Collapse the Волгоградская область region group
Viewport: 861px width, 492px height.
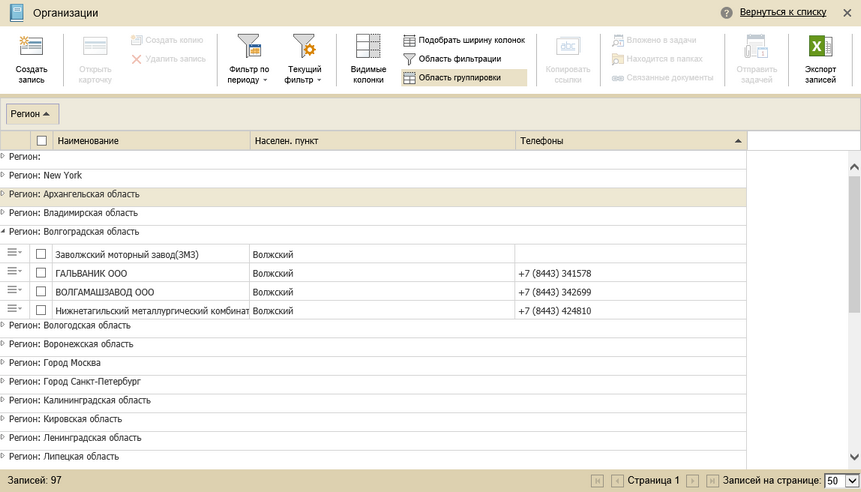click(x=3, y=232)
